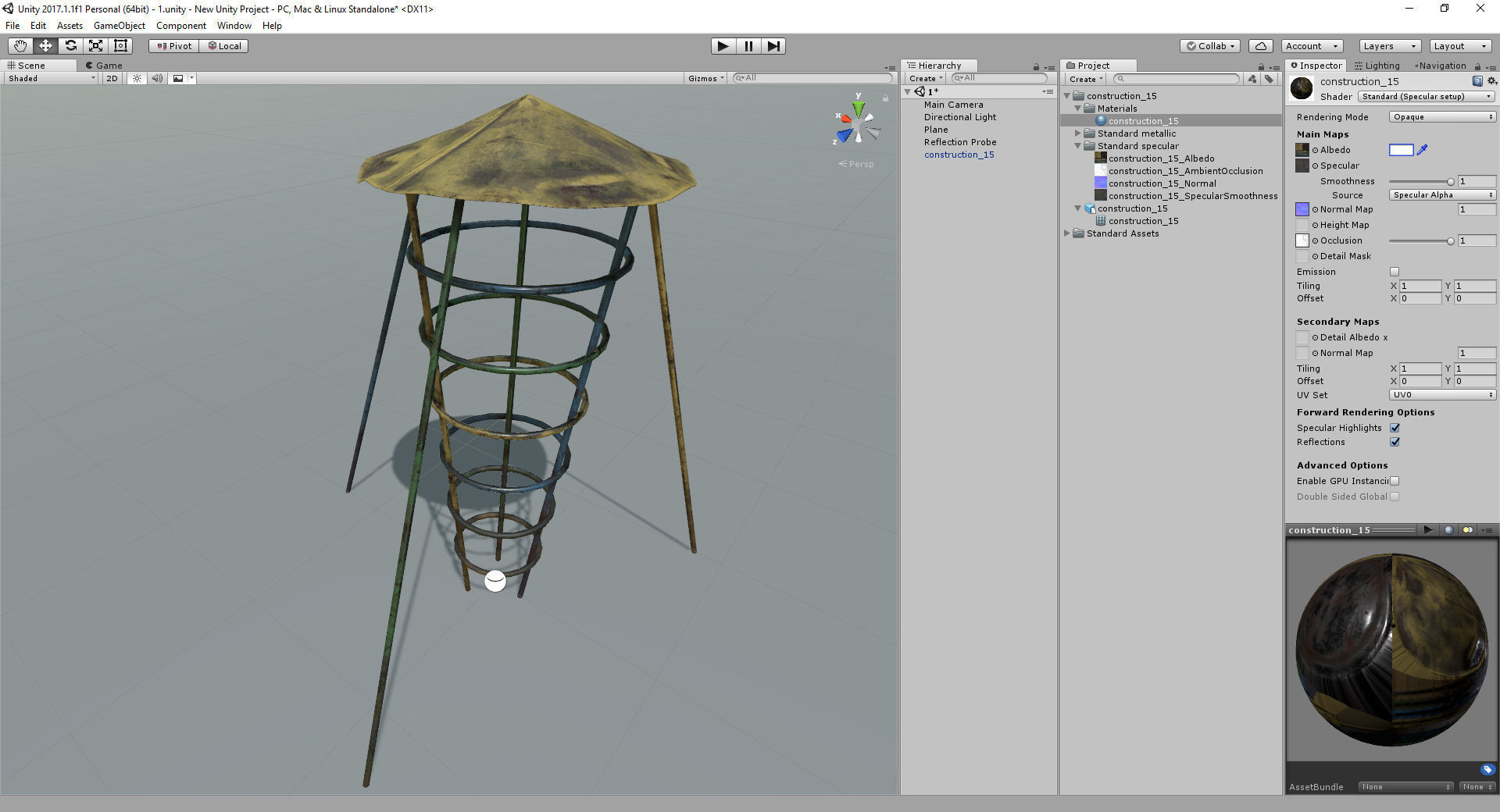Select construction_15_Albedo texture asset

[1161, 158]
